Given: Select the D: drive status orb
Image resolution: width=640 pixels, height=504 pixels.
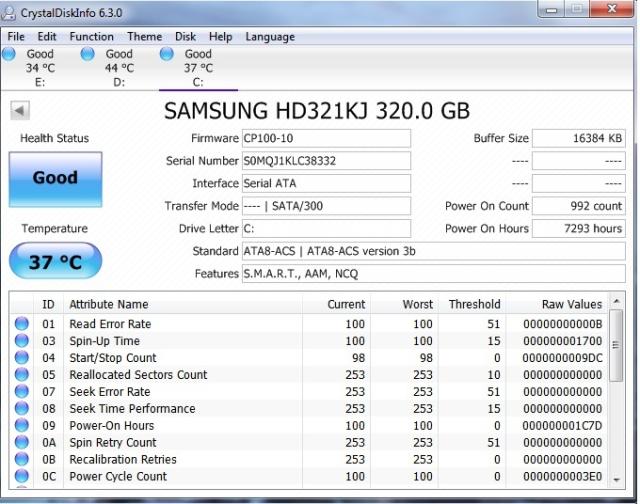Looking at the screenshot, I should (87, 54).
